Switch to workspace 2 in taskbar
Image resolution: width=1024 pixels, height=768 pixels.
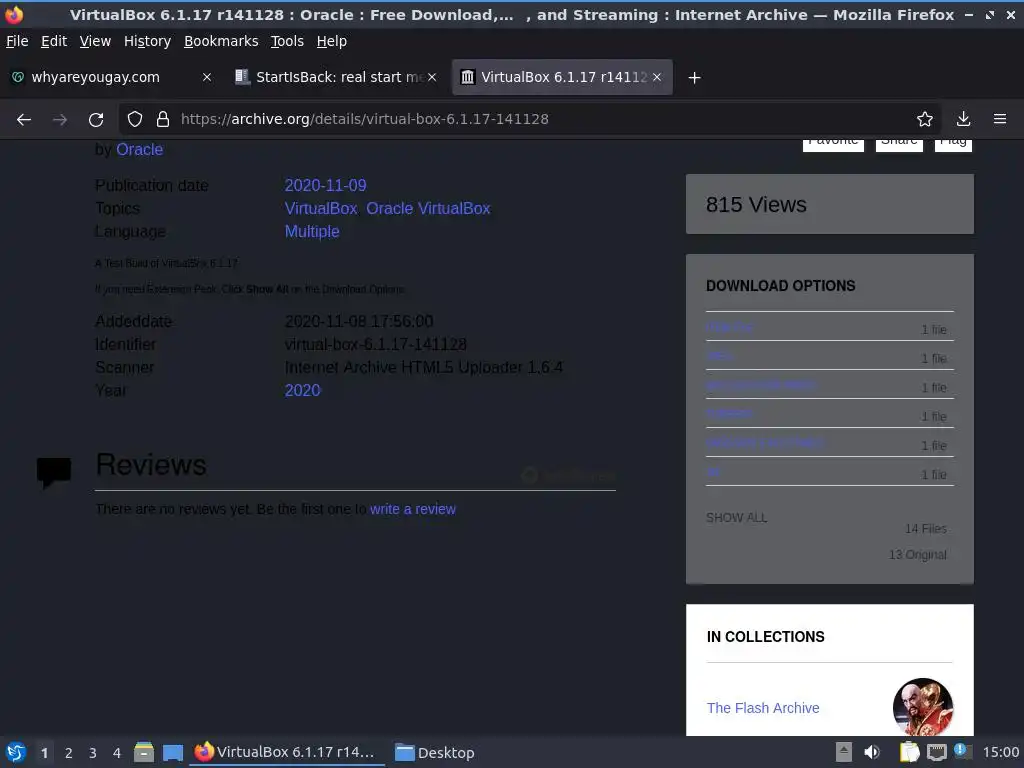[x=69, y=753]
